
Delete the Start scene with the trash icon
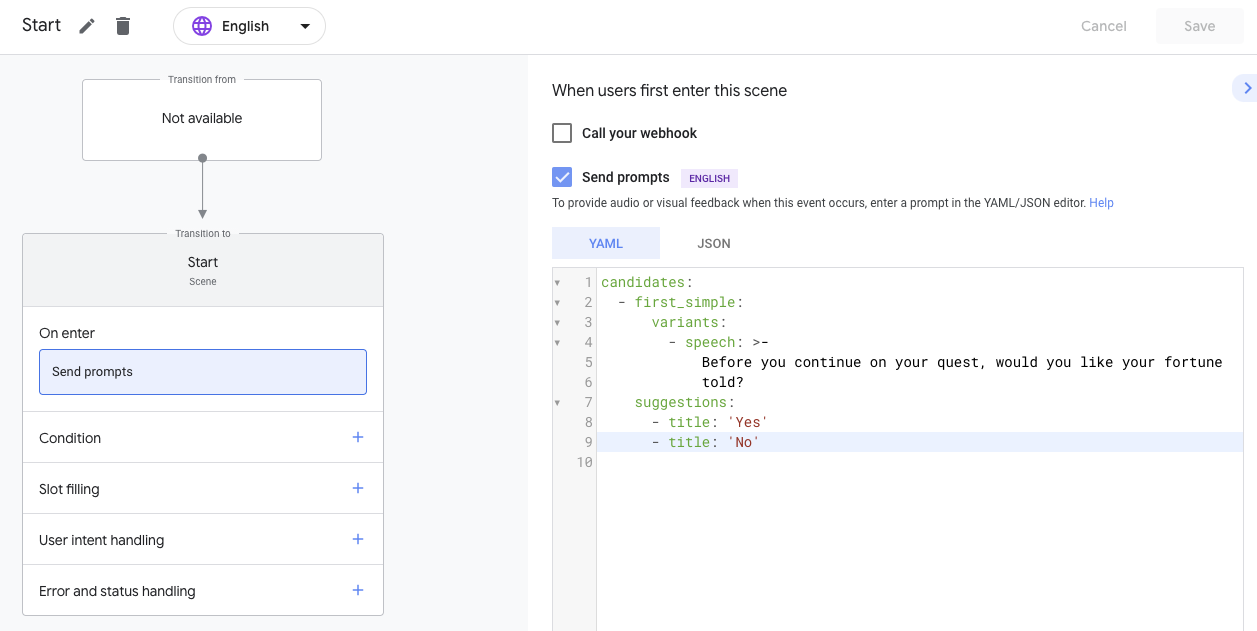[122, 25]
